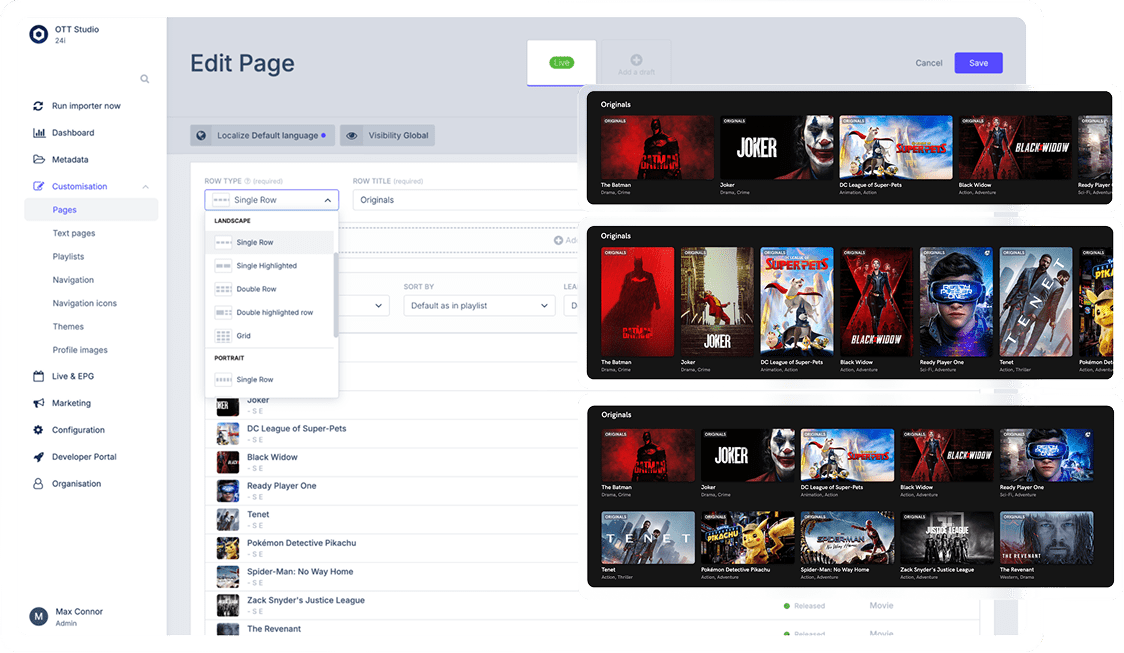Click the Organisation person icon

pyautogui.click(x=39, y=484)
